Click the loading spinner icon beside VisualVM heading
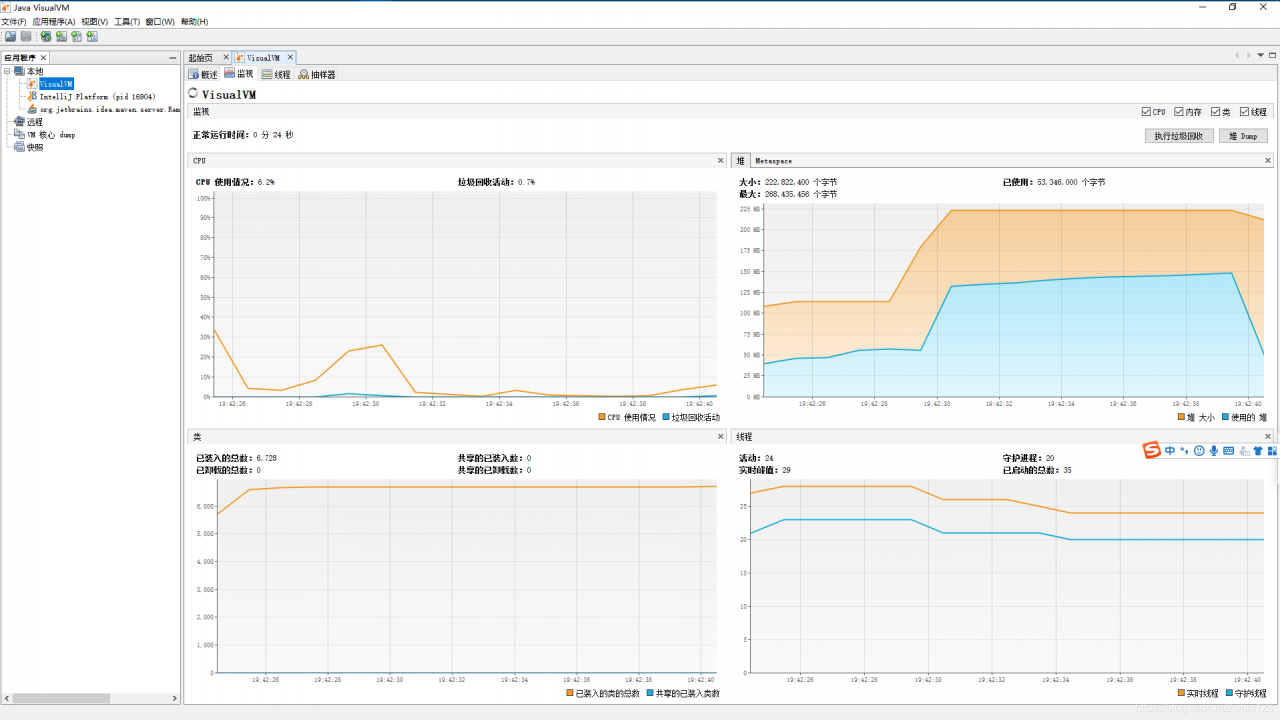1280x720 pixels. 193,94
